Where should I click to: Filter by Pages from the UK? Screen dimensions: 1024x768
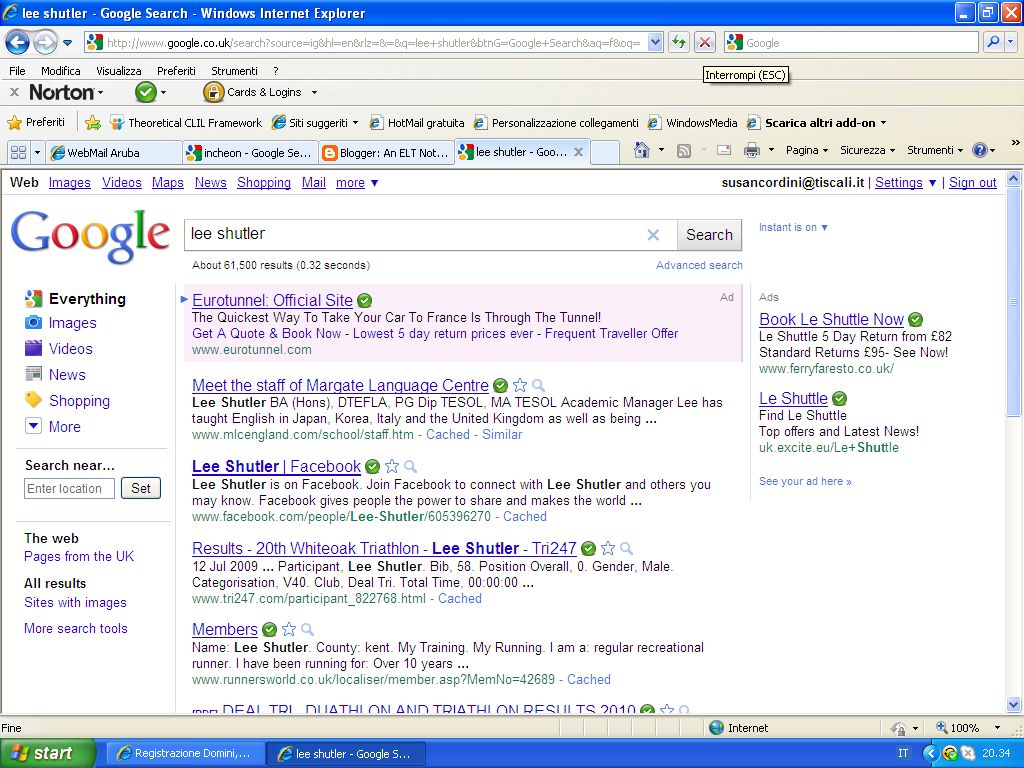coord(79,556)
